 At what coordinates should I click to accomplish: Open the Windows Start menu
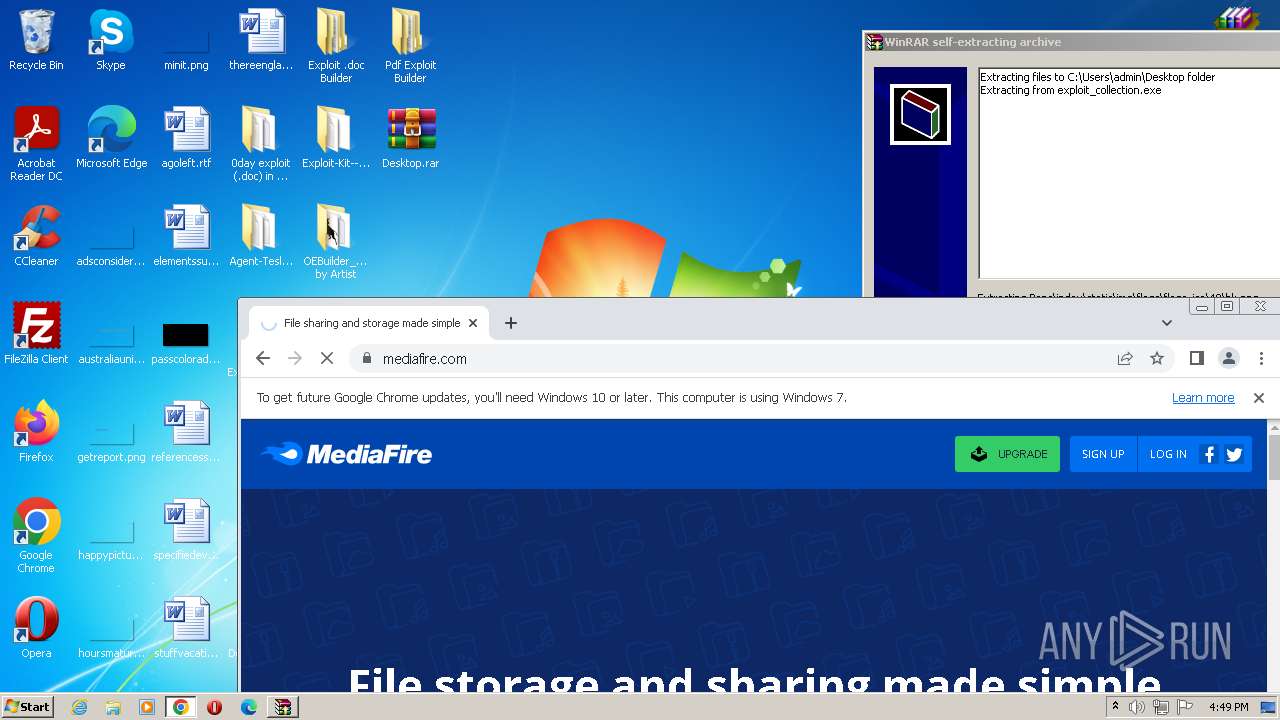click(x=27, y=707)
